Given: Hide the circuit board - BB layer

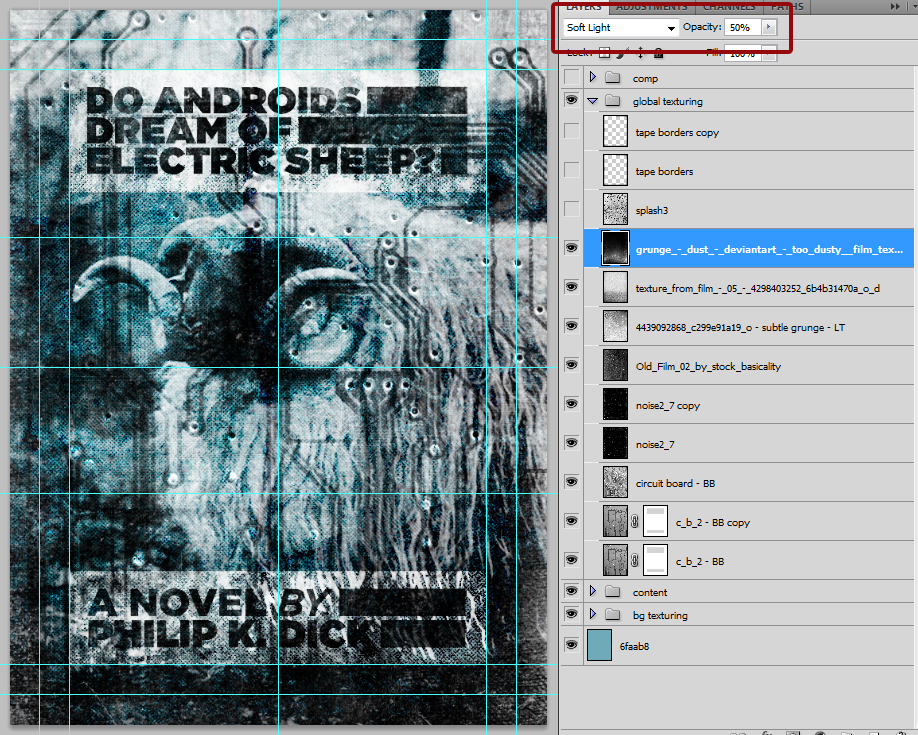Looking at the screenshot, I should pyautogui.click(x=571, y=482).
